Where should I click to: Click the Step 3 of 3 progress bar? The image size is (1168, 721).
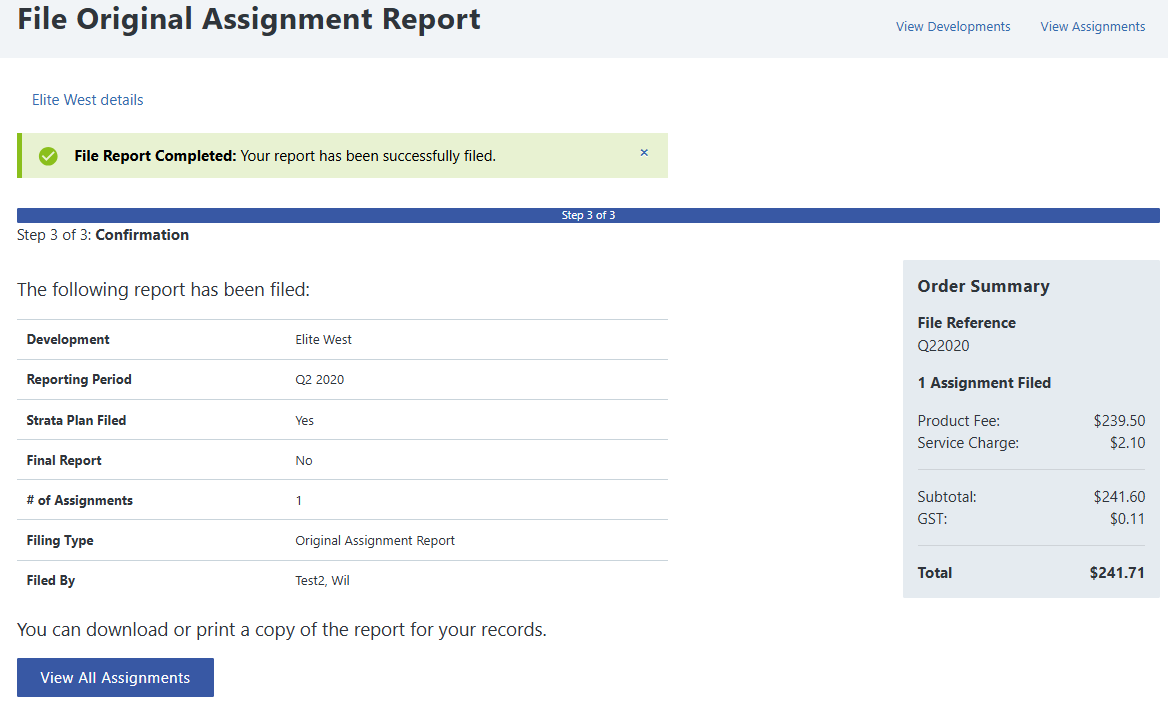tap(588, 215)
